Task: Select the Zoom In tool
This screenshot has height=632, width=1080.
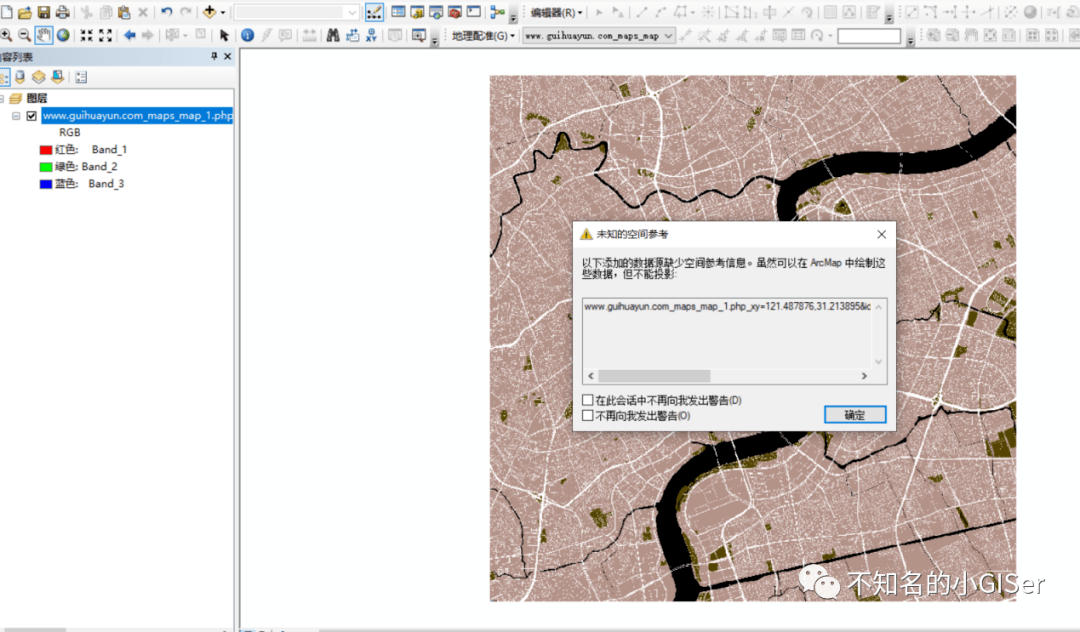Action: pos(8,33)
